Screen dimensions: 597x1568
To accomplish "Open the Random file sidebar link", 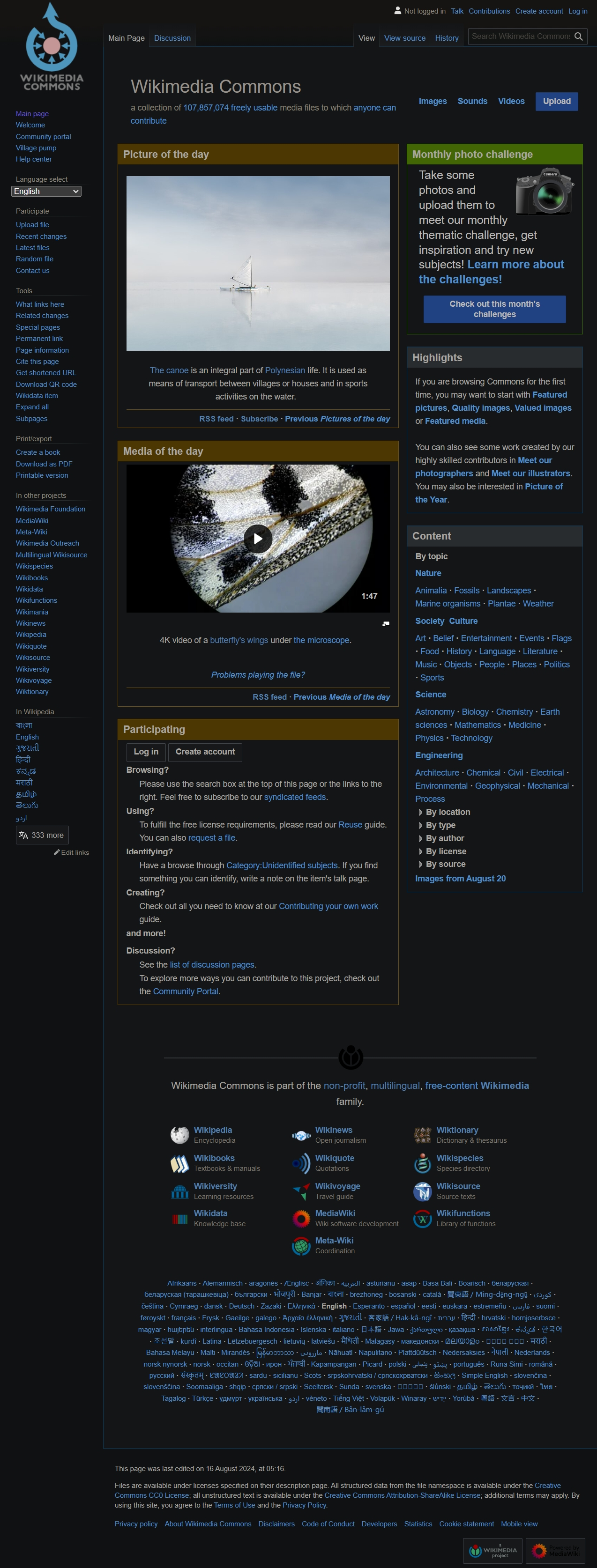I will (35, 259).
